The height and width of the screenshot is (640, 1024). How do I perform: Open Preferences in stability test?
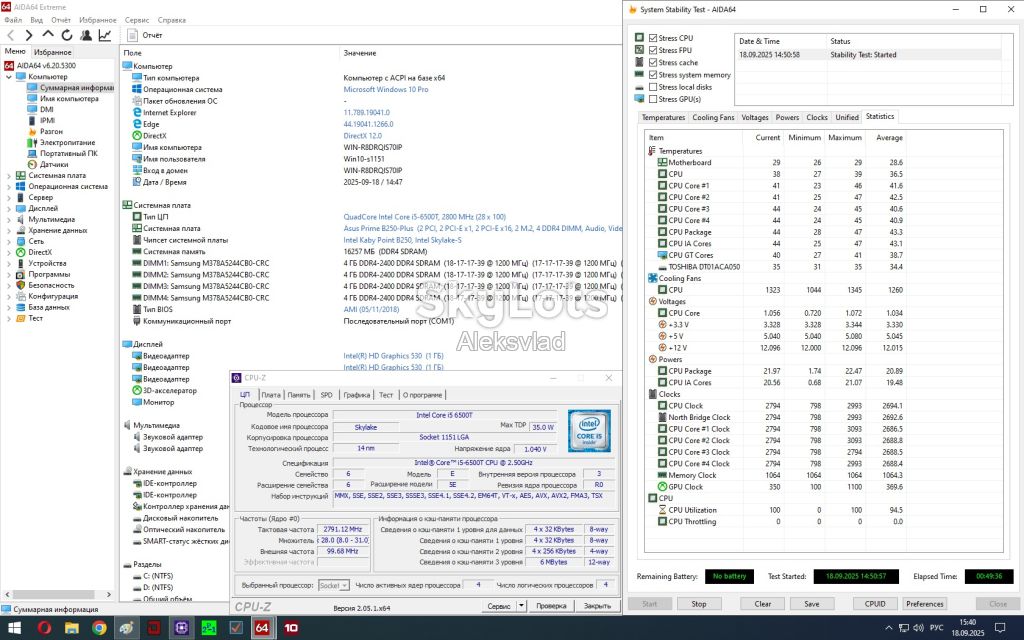pyautogui.click(x=924, y=604)
